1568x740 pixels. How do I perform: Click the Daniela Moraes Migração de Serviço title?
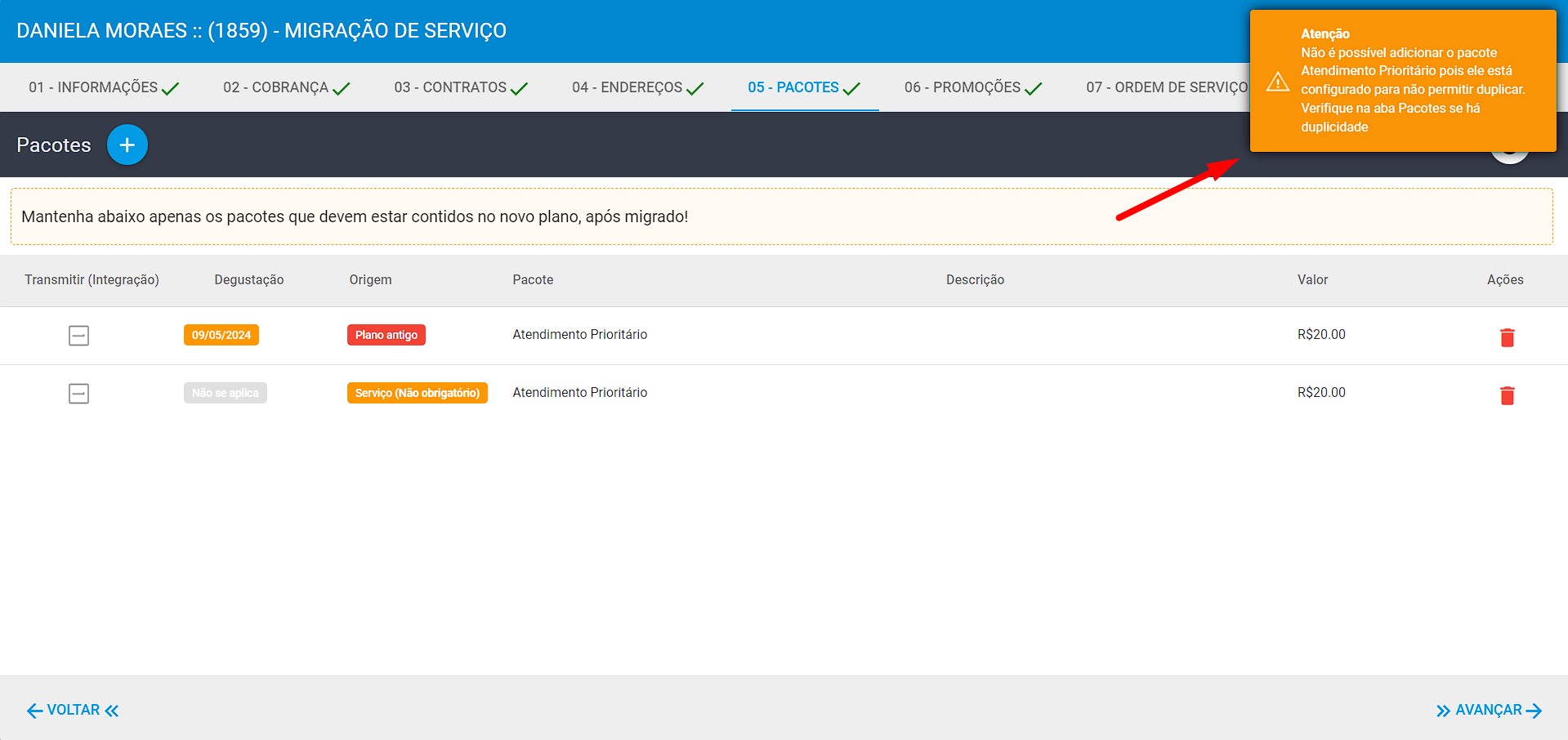(x=261, y=31)
